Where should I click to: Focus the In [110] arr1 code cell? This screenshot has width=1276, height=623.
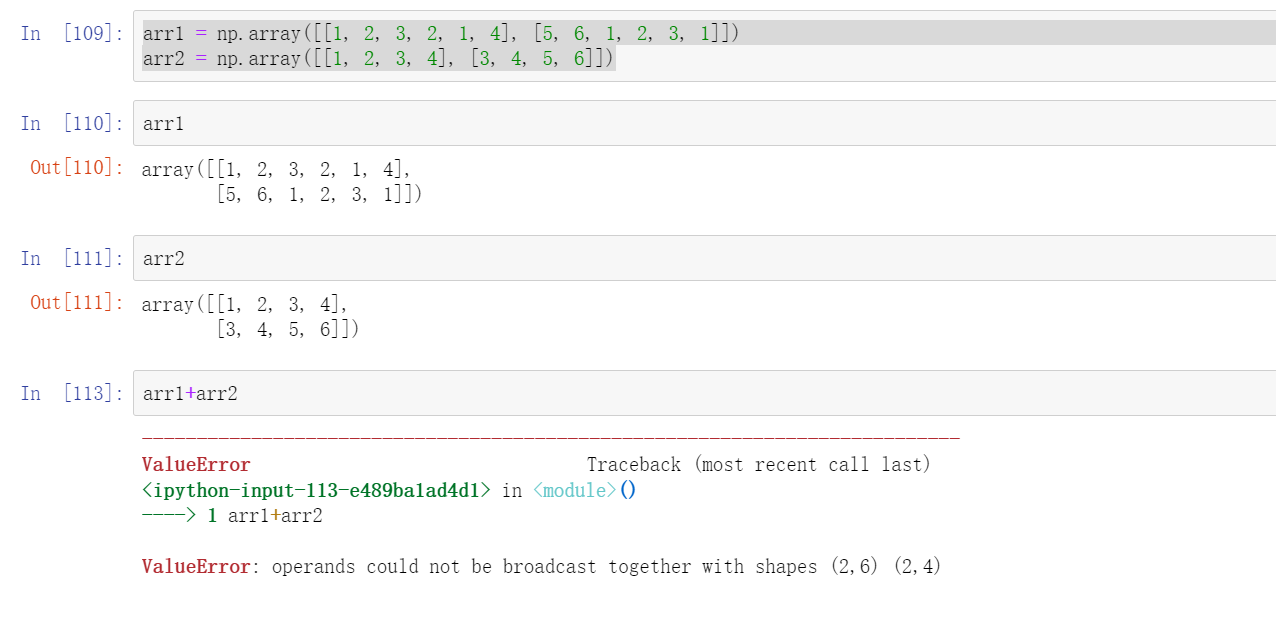click(700, 124)
